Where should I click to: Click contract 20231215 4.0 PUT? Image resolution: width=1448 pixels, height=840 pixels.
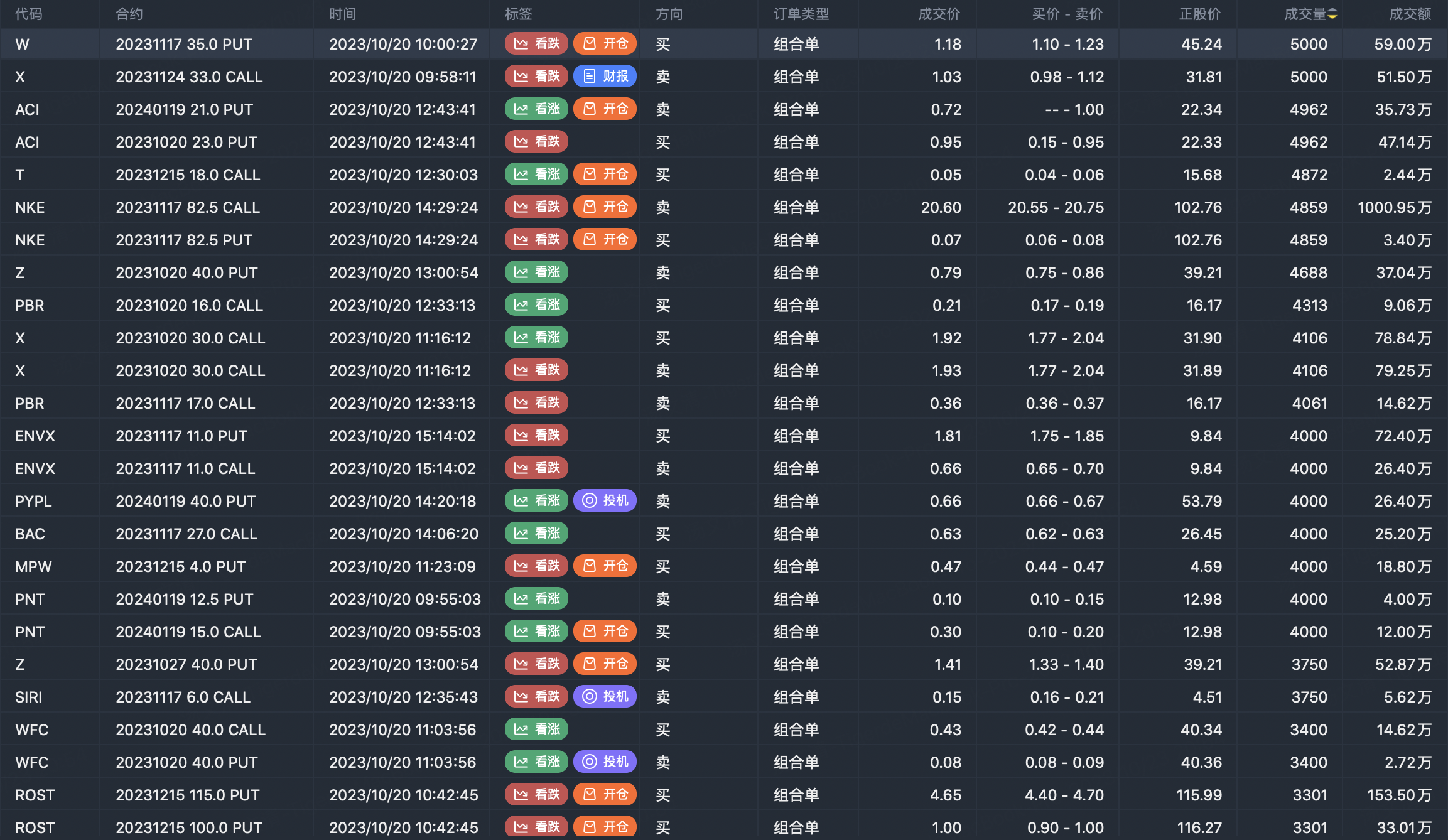click(181, 566)
